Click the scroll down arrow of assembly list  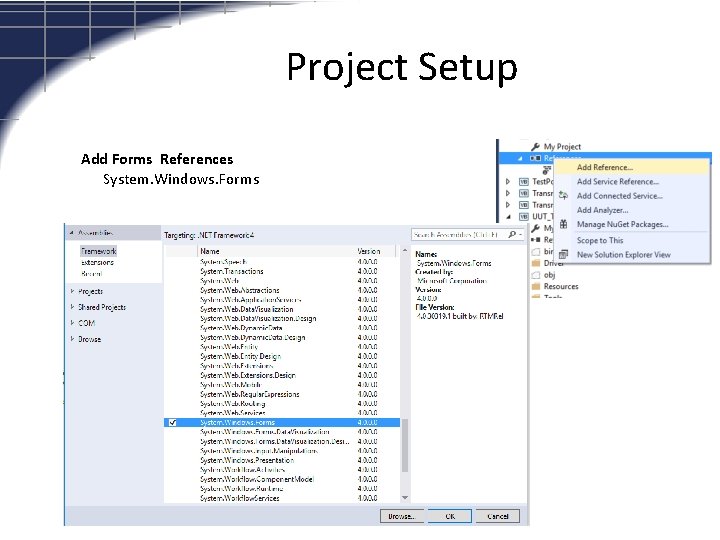coord(405,498)
